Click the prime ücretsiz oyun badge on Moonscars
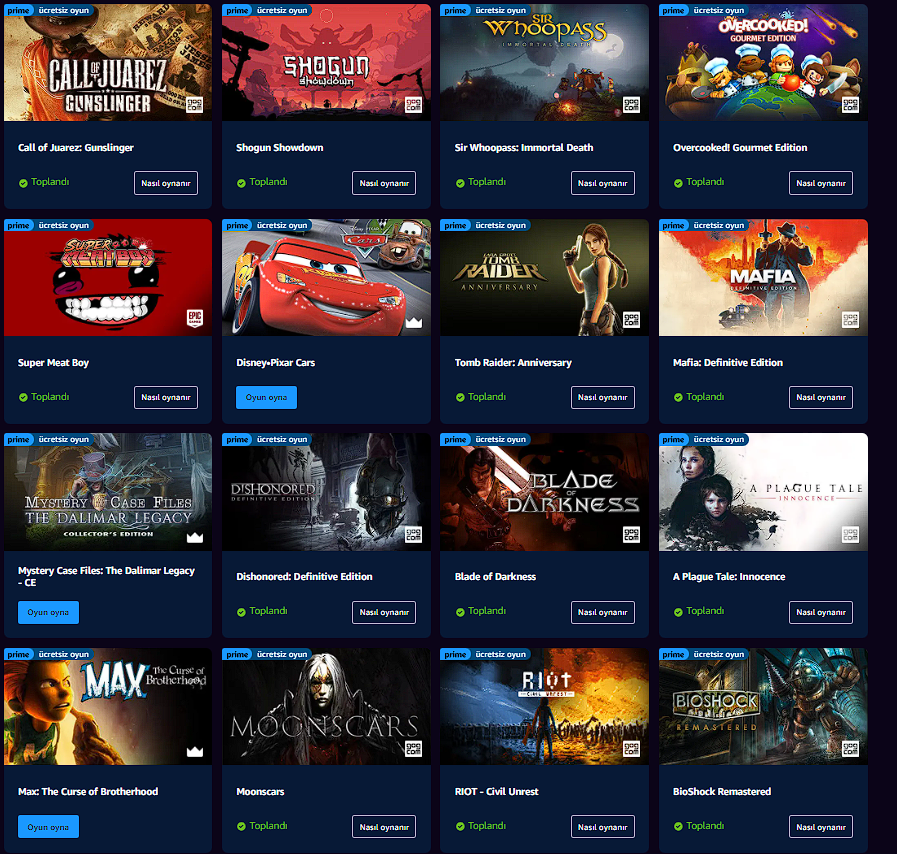Screen dimensions: 897x854 pyautogui.click(x=267, y=654)
